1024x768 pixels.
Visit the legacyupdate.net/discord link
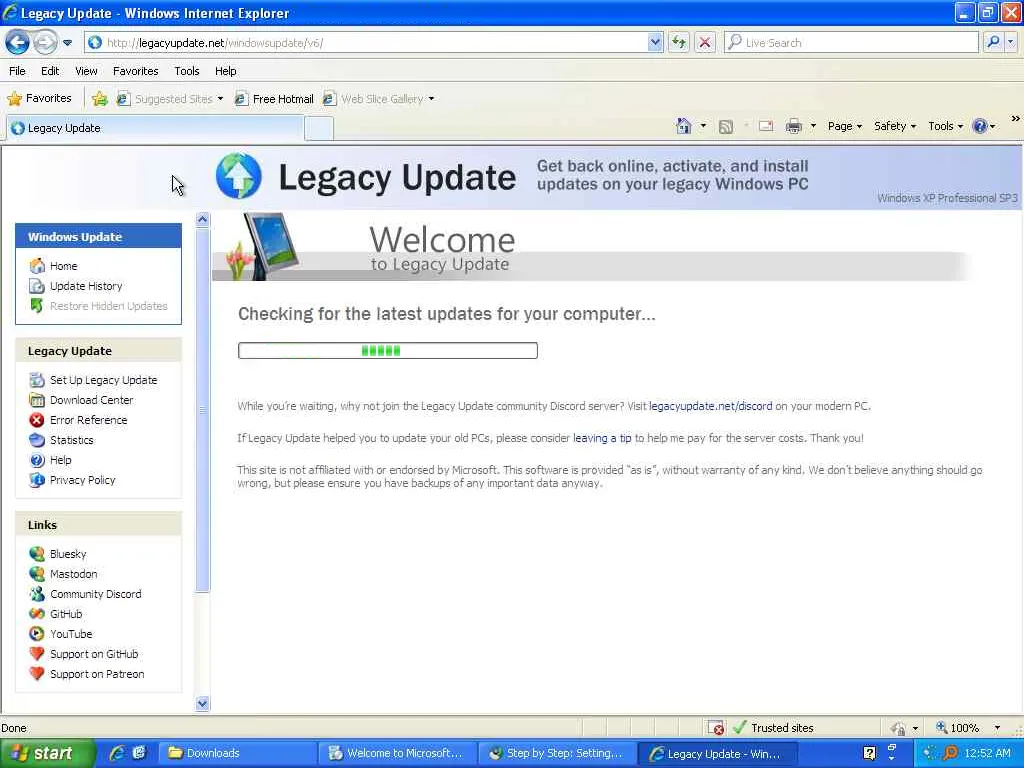coord(711,406)
